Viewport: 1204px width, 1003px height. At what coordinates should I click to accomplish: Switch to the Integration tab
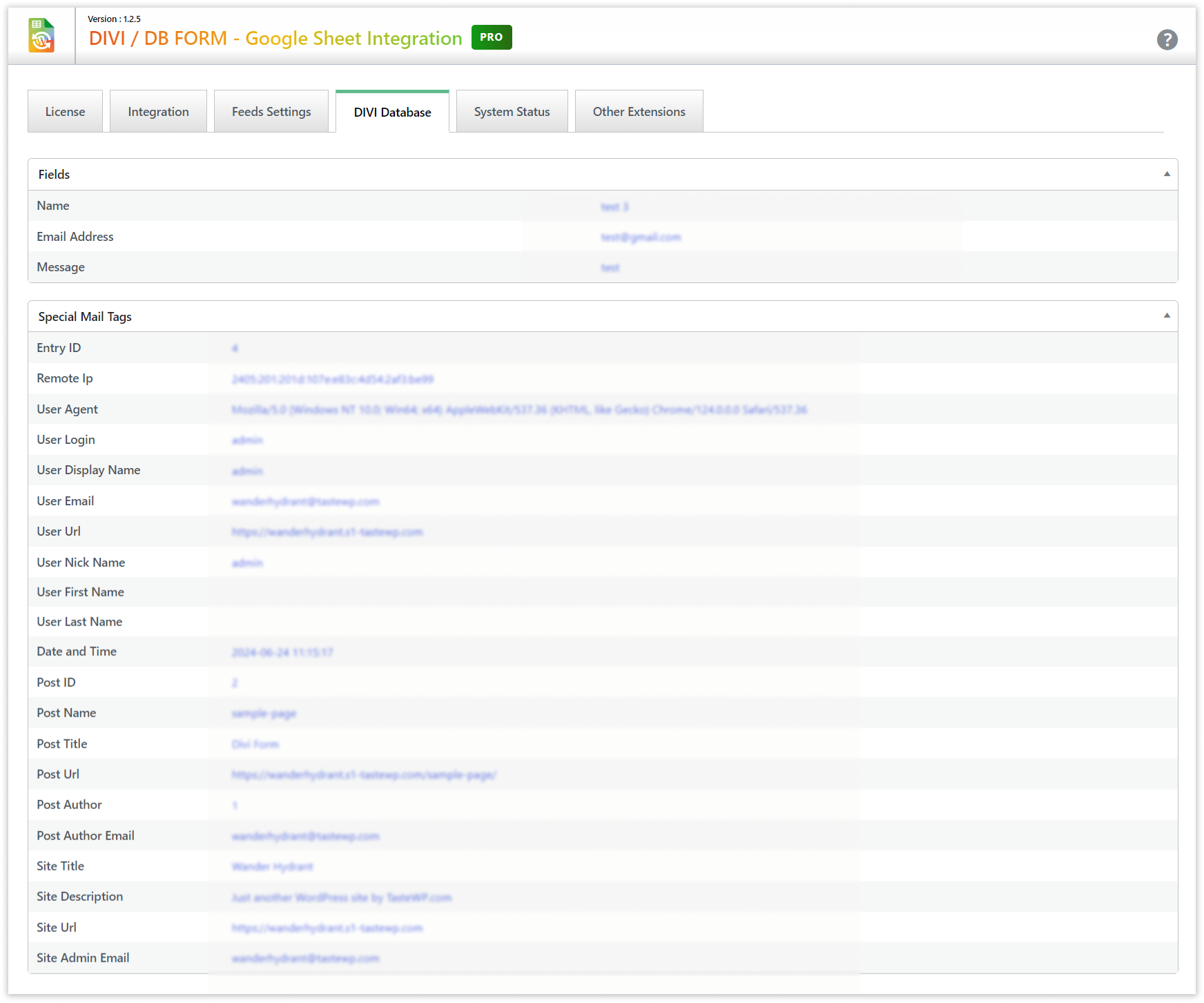[x=158, y=112]
